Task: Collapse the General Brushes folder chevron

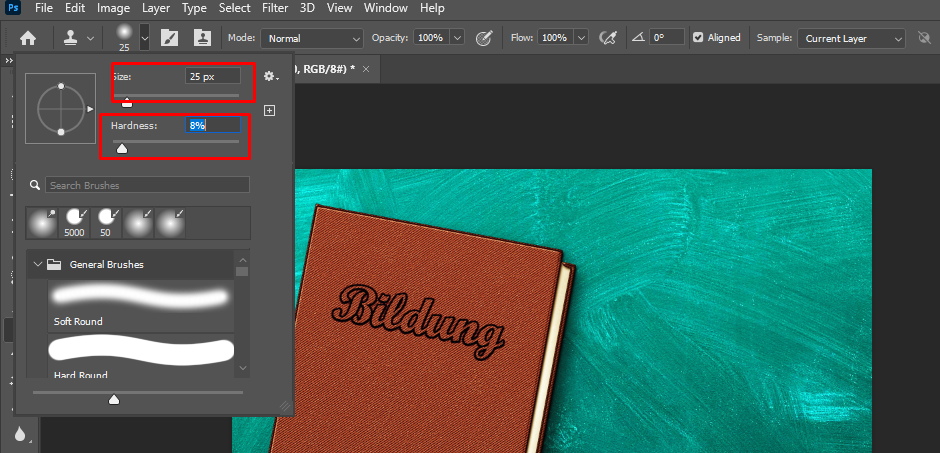Action: point(38,264)
